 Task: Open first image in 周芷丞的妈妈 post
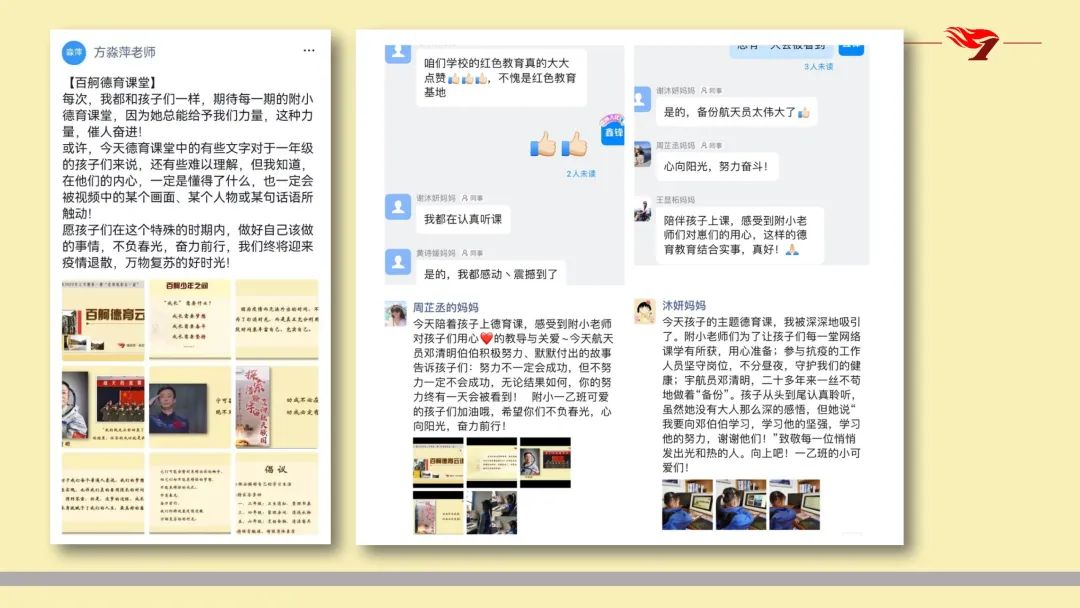coord(438,461)
